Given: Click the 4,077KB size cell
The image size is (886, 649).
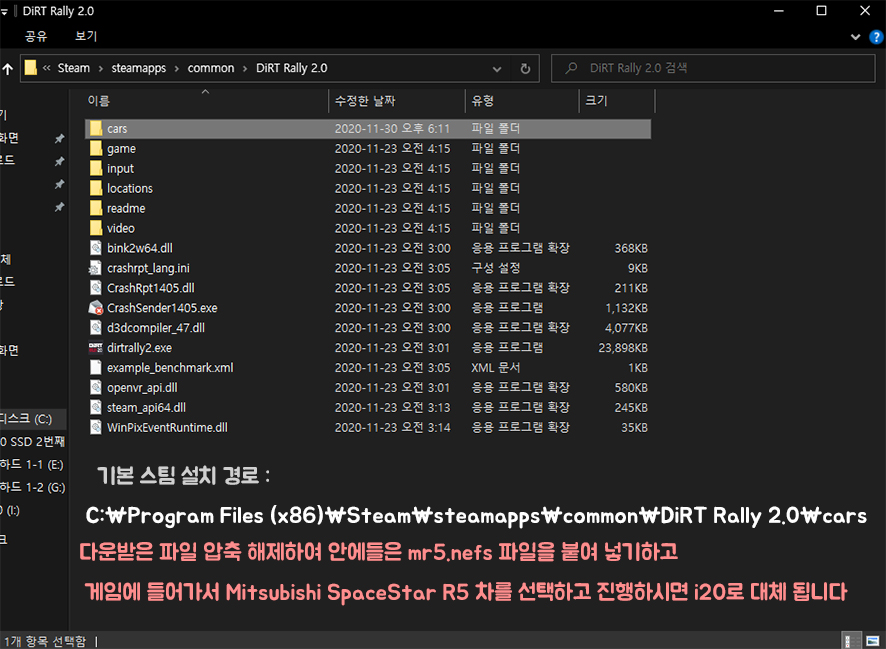Looking at the screenshot, I should point(626,328).
